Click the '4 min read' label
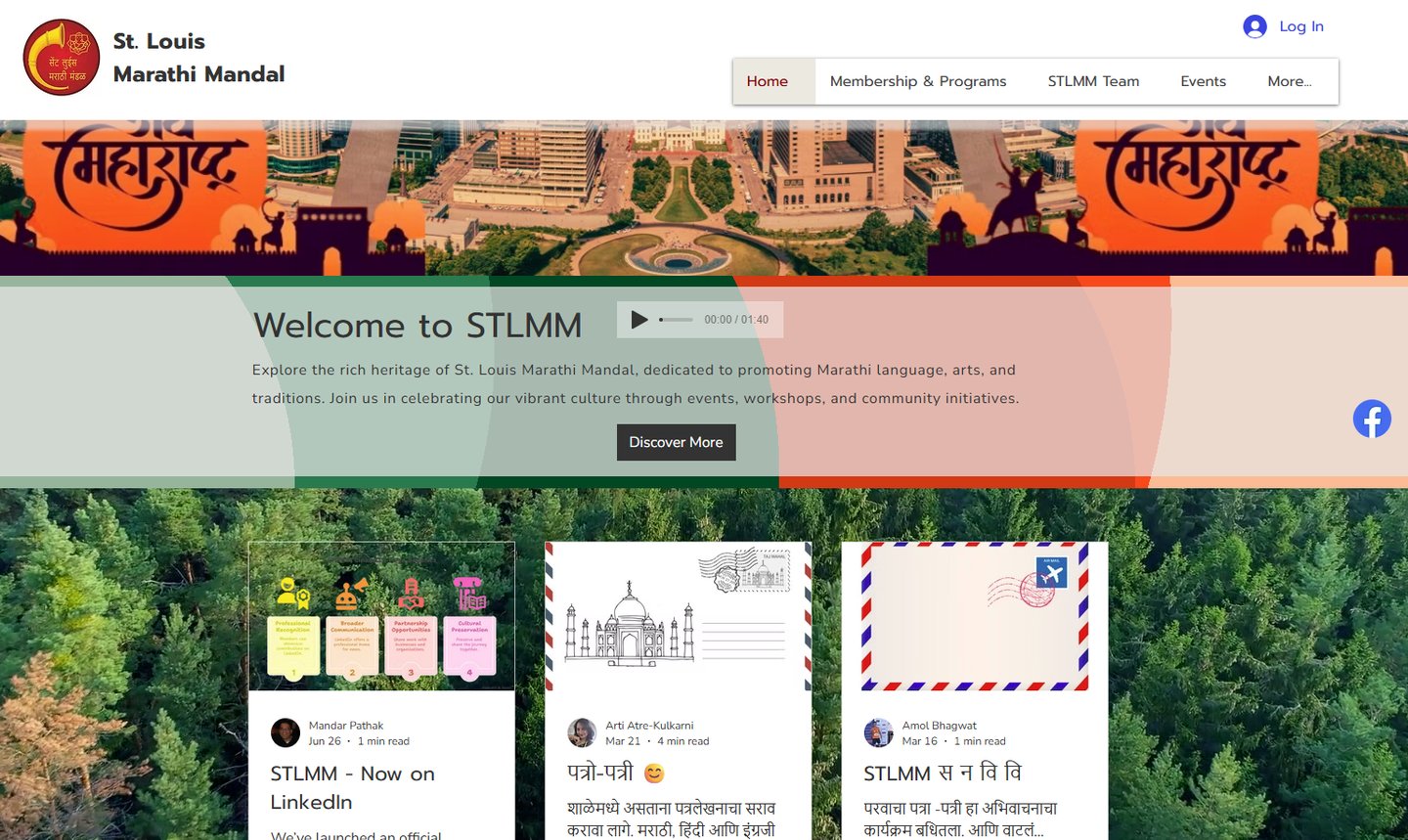The height and width of the screenshot is (840, 1408). point(683,741)
